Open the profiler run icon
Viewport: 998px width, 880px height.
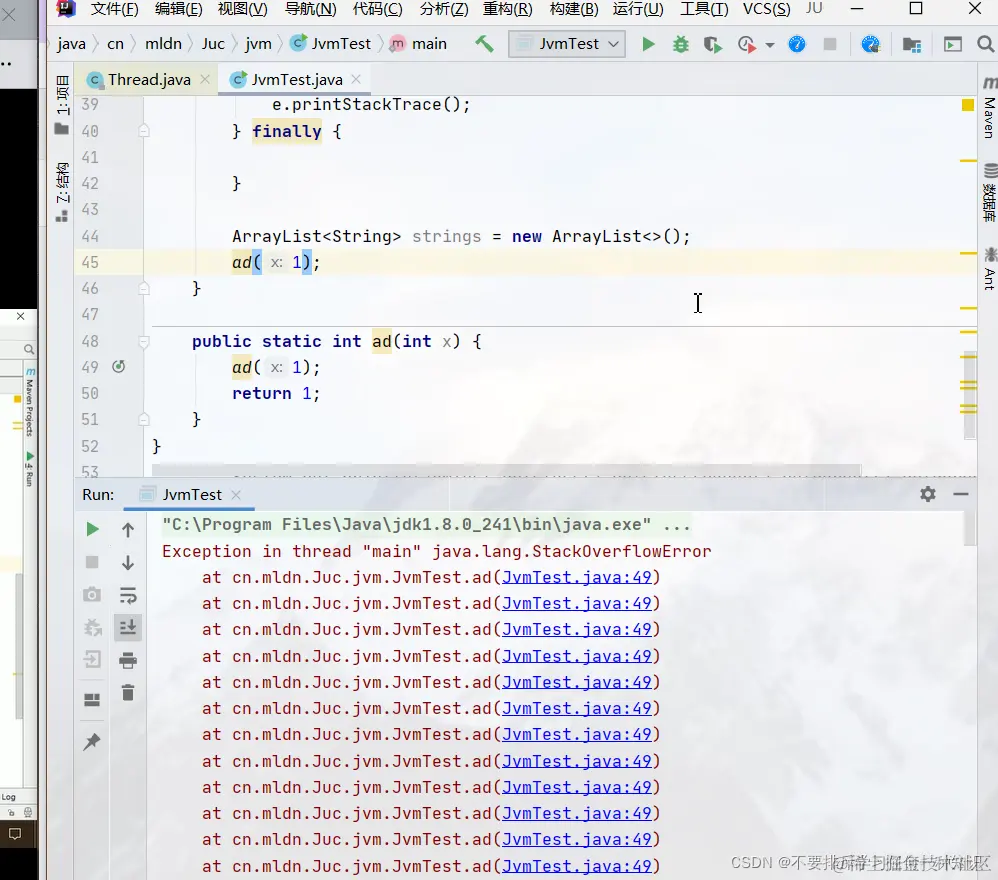tap(747, 45)
